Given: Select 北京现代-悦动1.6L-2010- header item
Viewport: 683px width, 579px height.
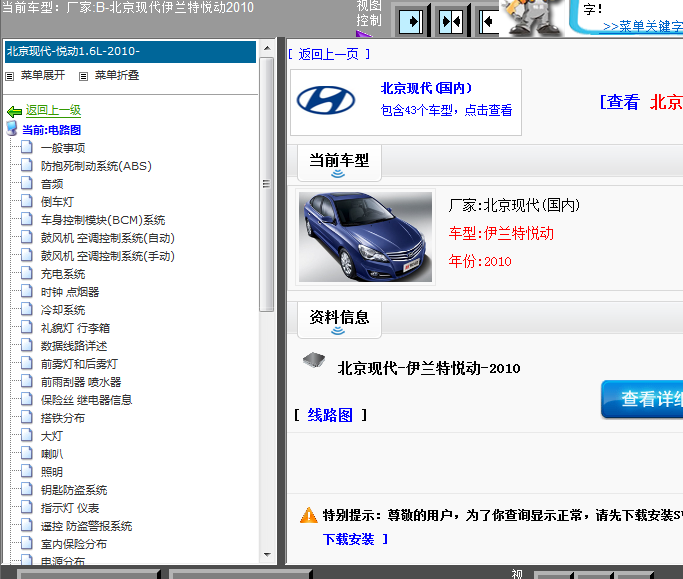Looking at the screenshot, I should (x=130, y=51).
